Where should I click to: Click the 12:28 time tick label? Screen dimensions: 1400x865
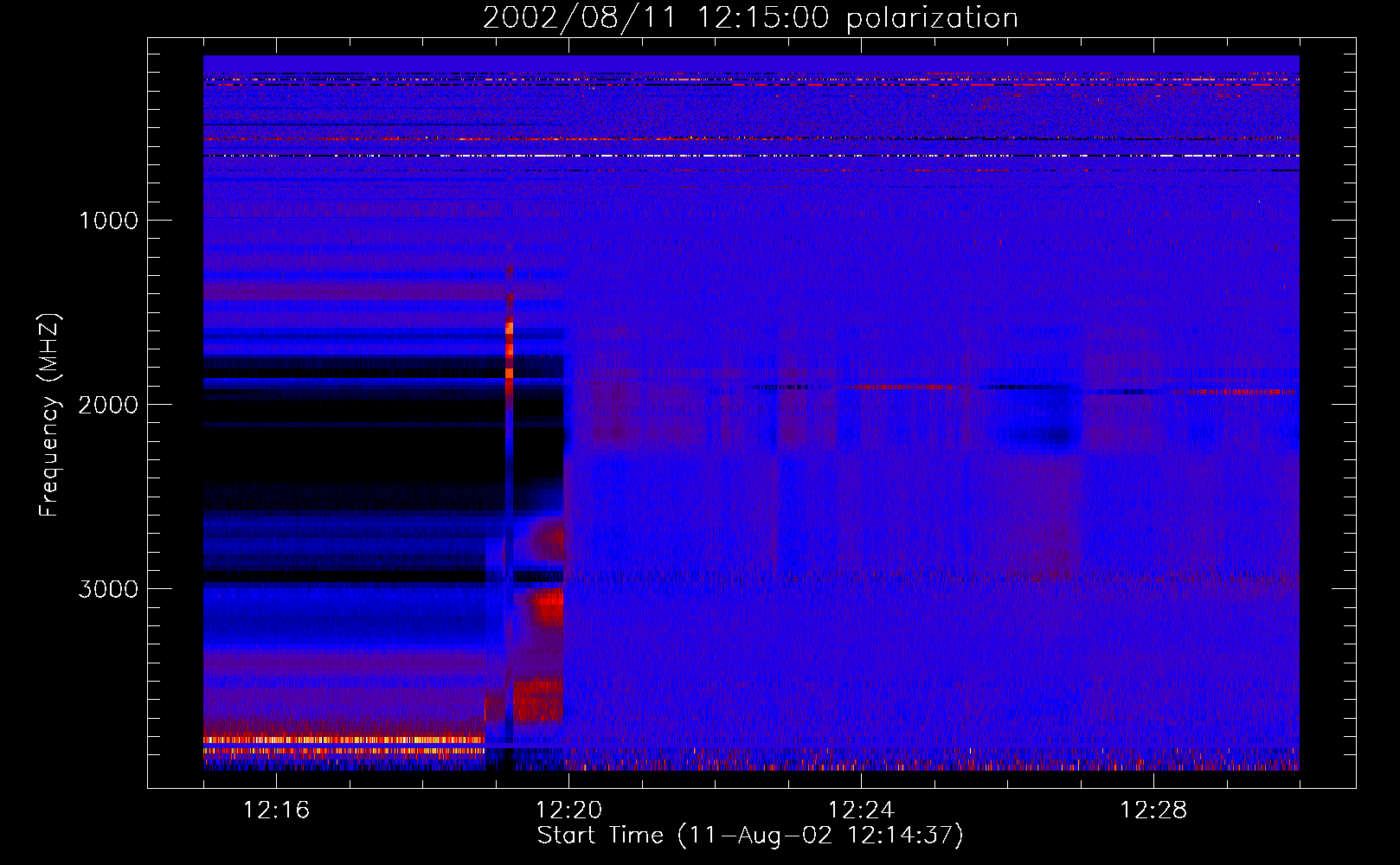pos(1153,811)
